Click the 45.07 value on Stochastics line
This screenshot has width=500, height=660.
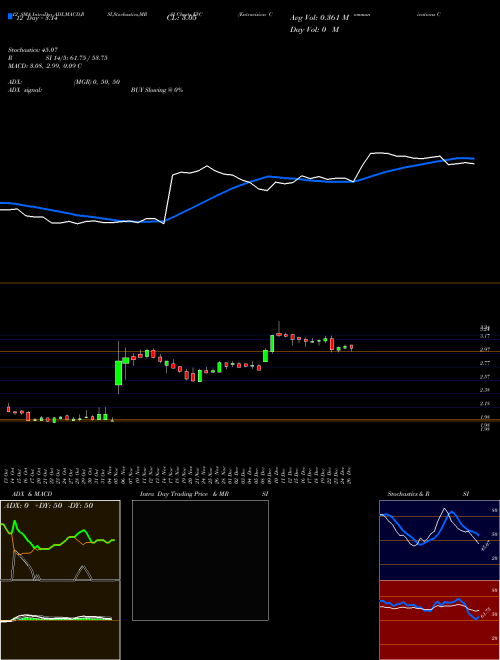coord(486,545)
